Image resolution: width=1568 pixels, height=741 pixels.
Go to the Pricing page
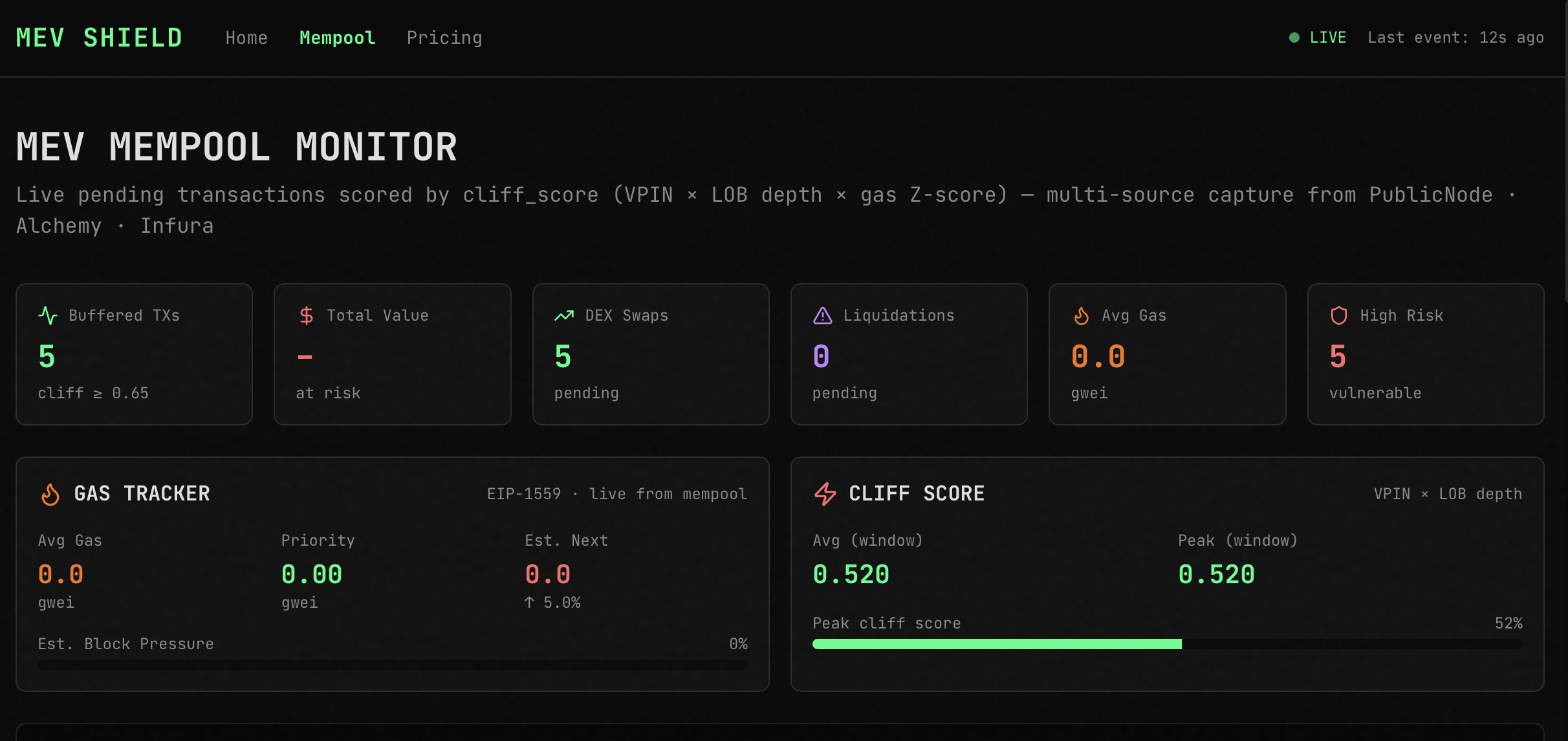[444, 38]
